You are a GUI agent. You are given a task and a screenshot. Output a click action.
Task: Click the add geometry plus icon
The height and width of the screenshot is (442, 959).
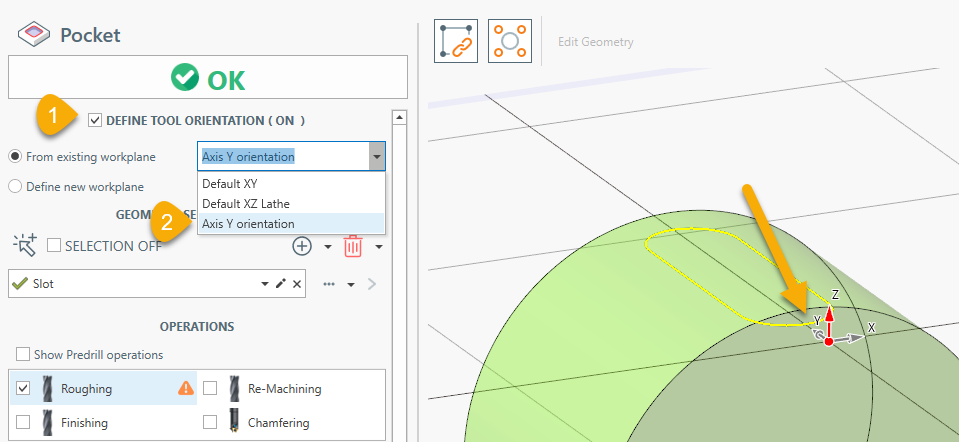point(302,245)
